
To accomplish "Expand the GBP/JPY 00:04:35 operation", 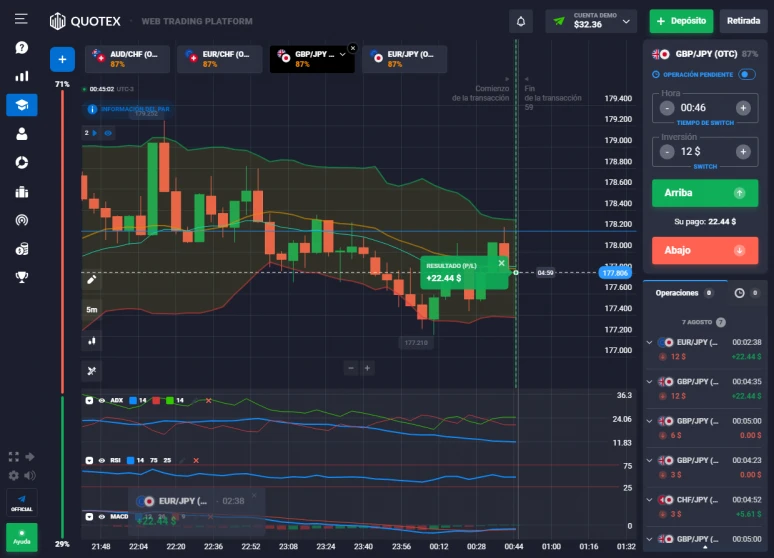I will [649, 381].
